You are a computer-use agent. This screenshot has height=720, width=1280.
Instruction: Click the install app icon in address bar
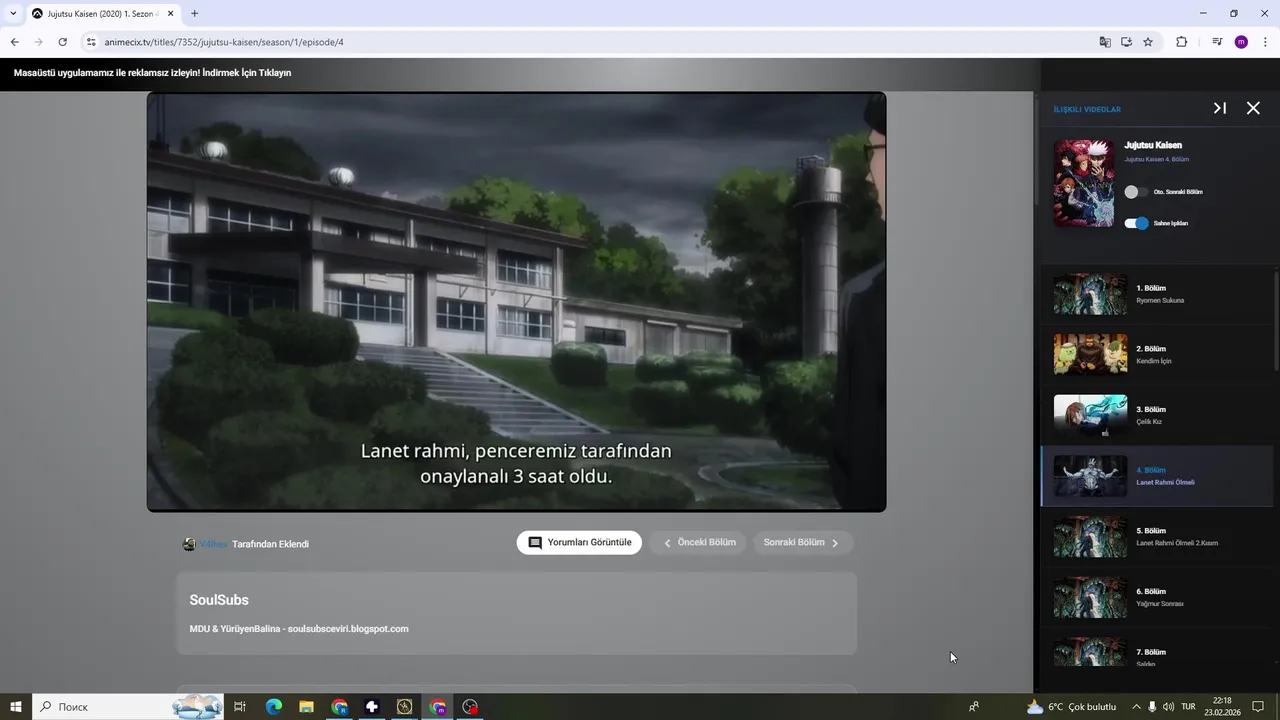click(1126, 42)
